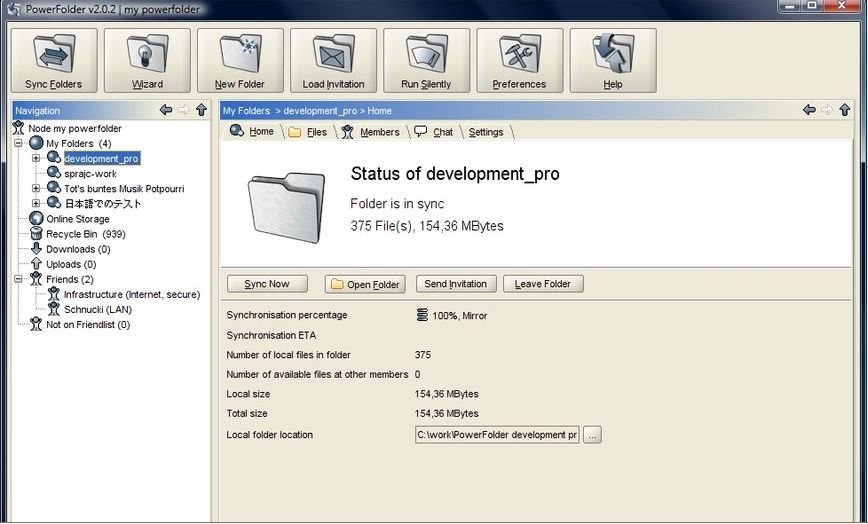Click Run Silently in the toolbar

pyautogui.click(x=426, y=61)
